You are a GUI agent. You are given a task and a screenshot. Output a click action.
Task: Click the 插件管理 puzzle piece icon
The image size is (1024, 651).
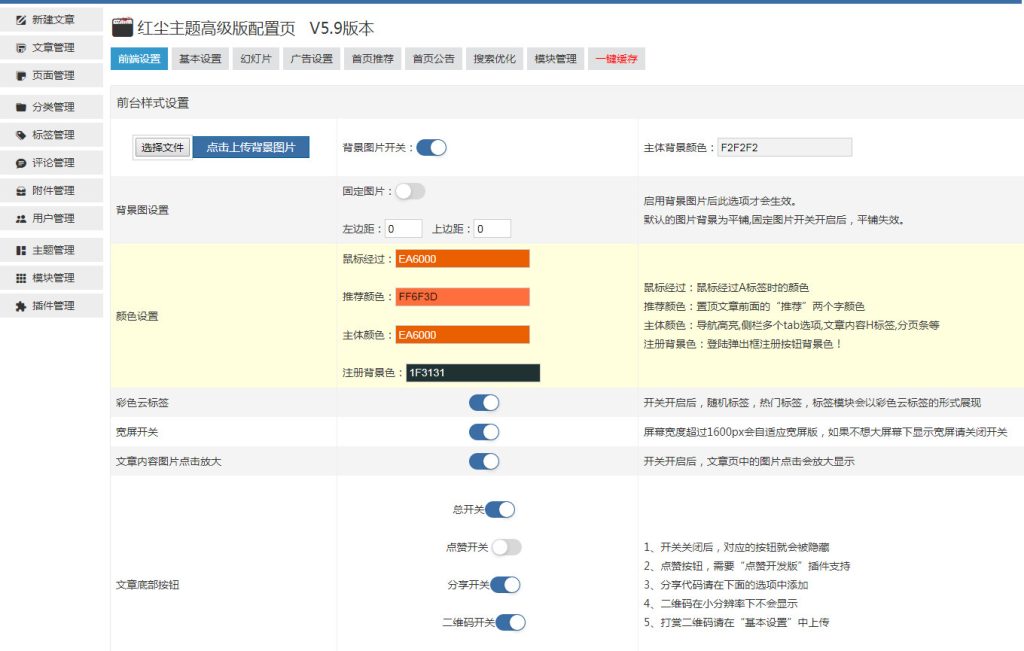21,306
